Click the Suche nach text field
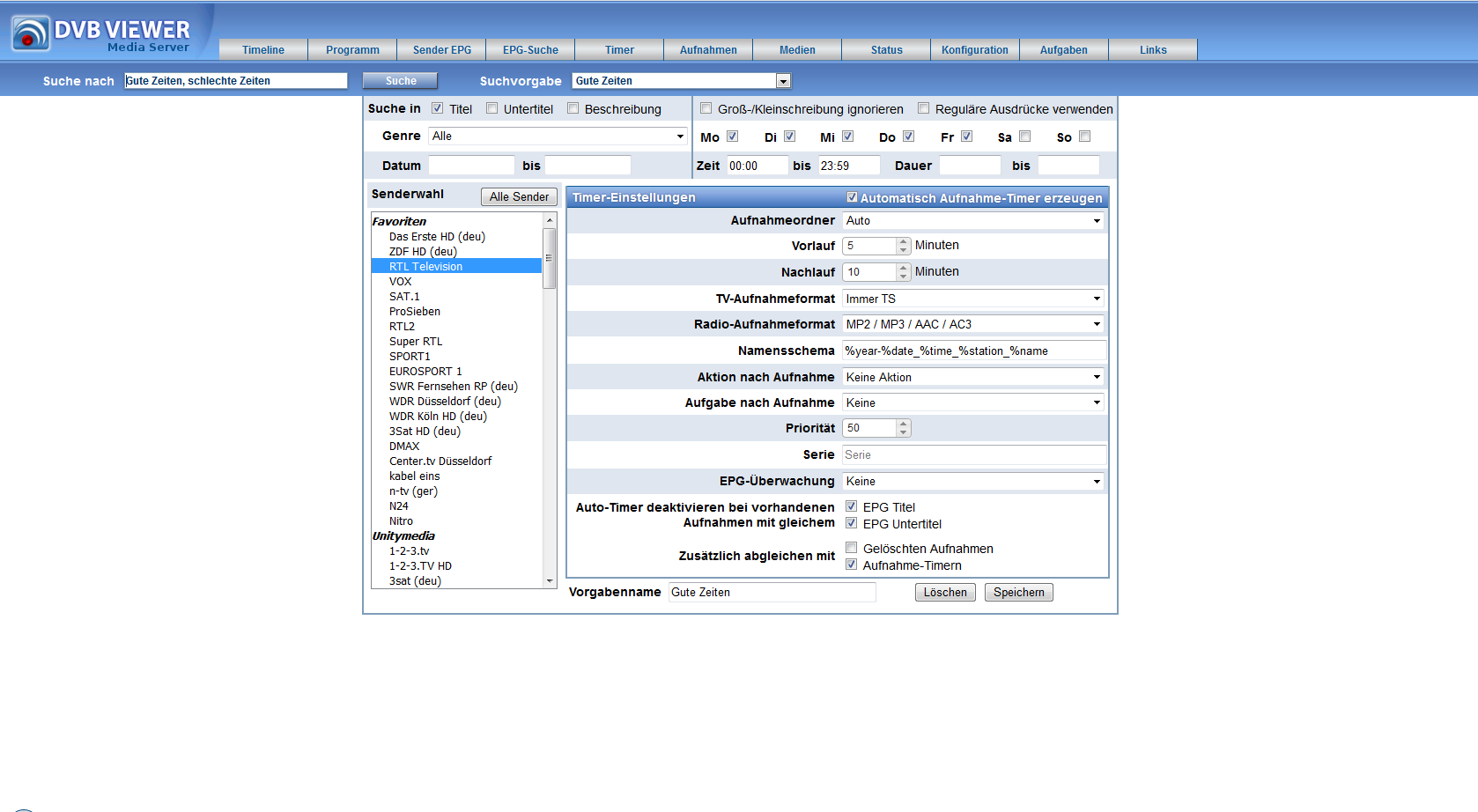Screen dimensions: 1478x812 [236, 80]
